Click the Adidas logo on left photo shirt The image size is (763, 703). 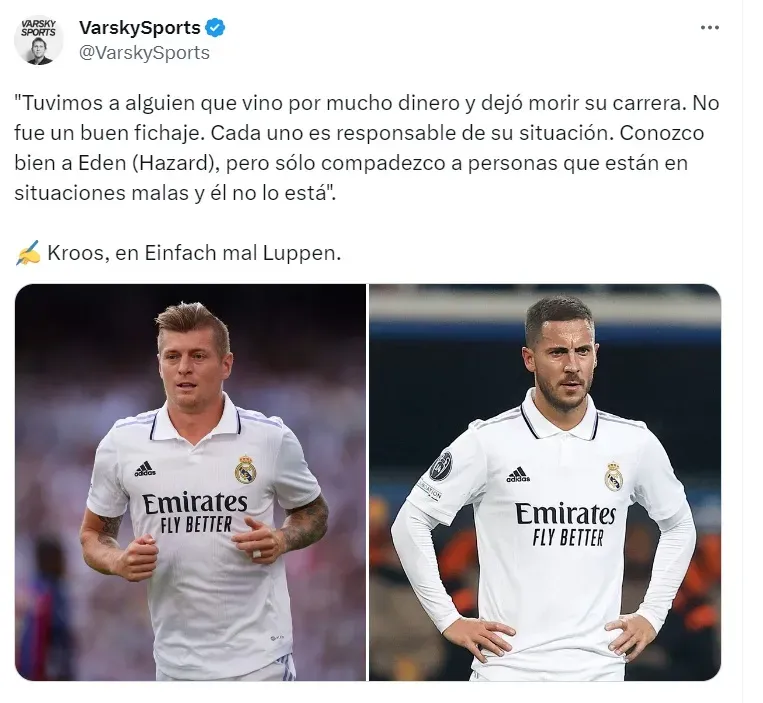coord(145,468)
